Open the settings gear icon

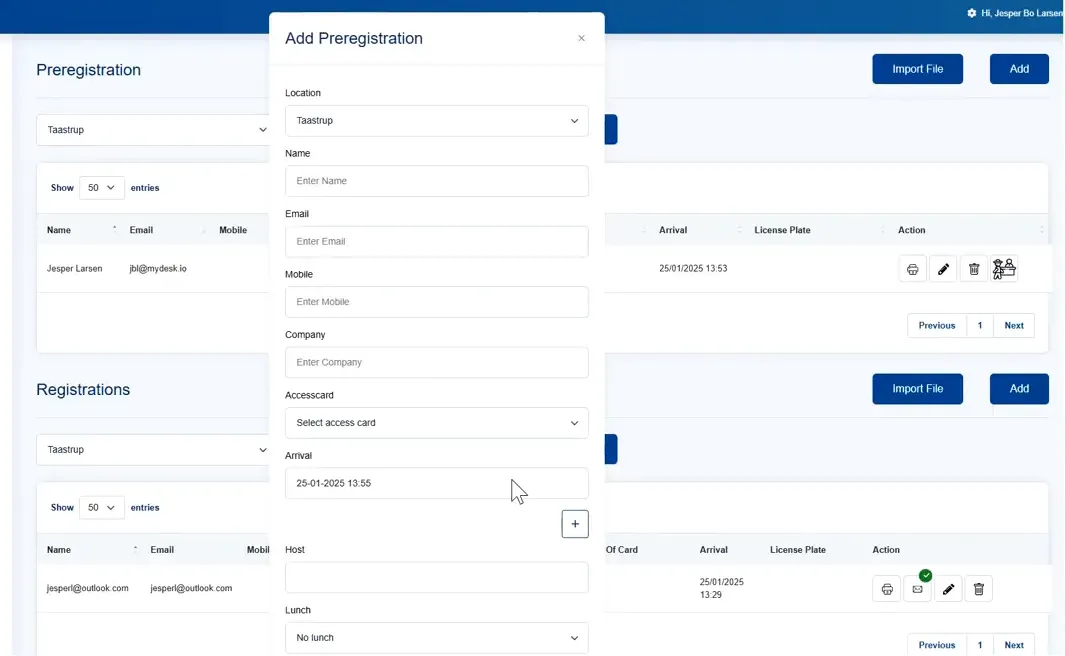point(971,13)
